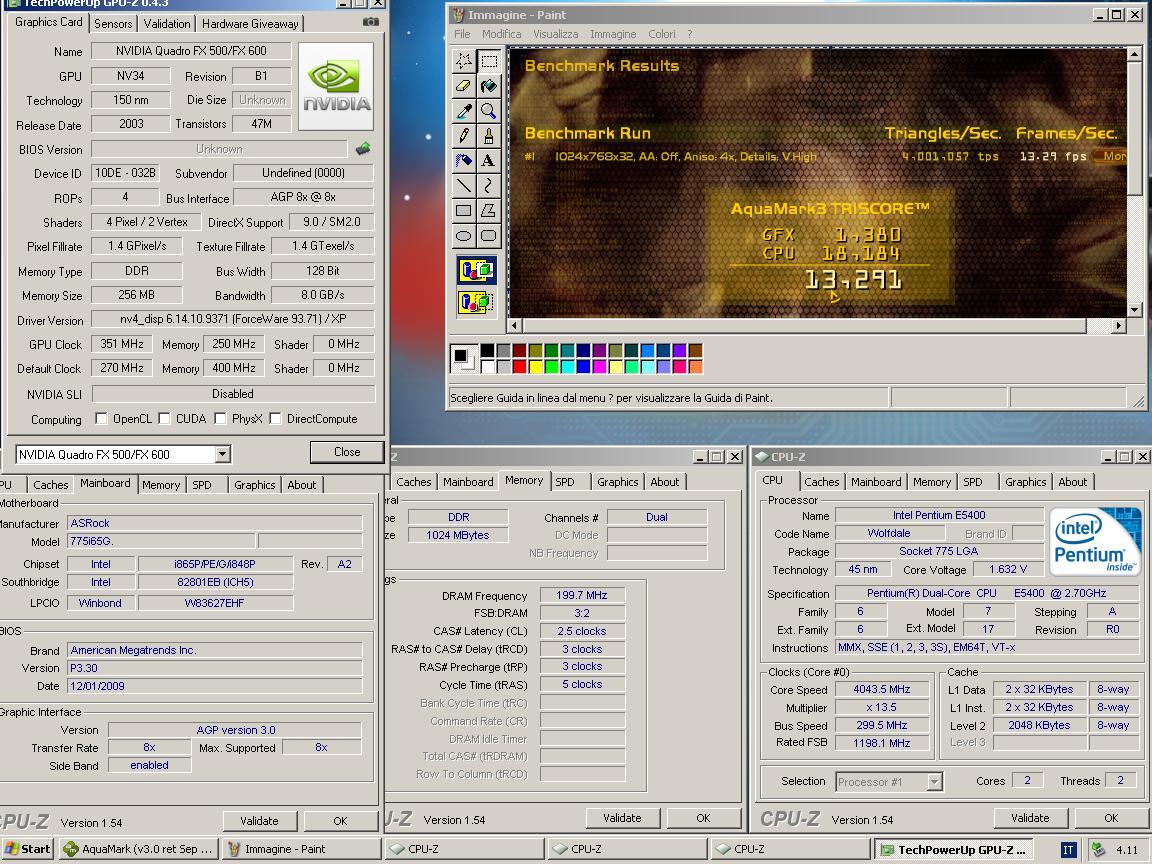Pick the bright red swatch in Paint palette
This screenshot has height=864, width=1152.
[519, 366]
